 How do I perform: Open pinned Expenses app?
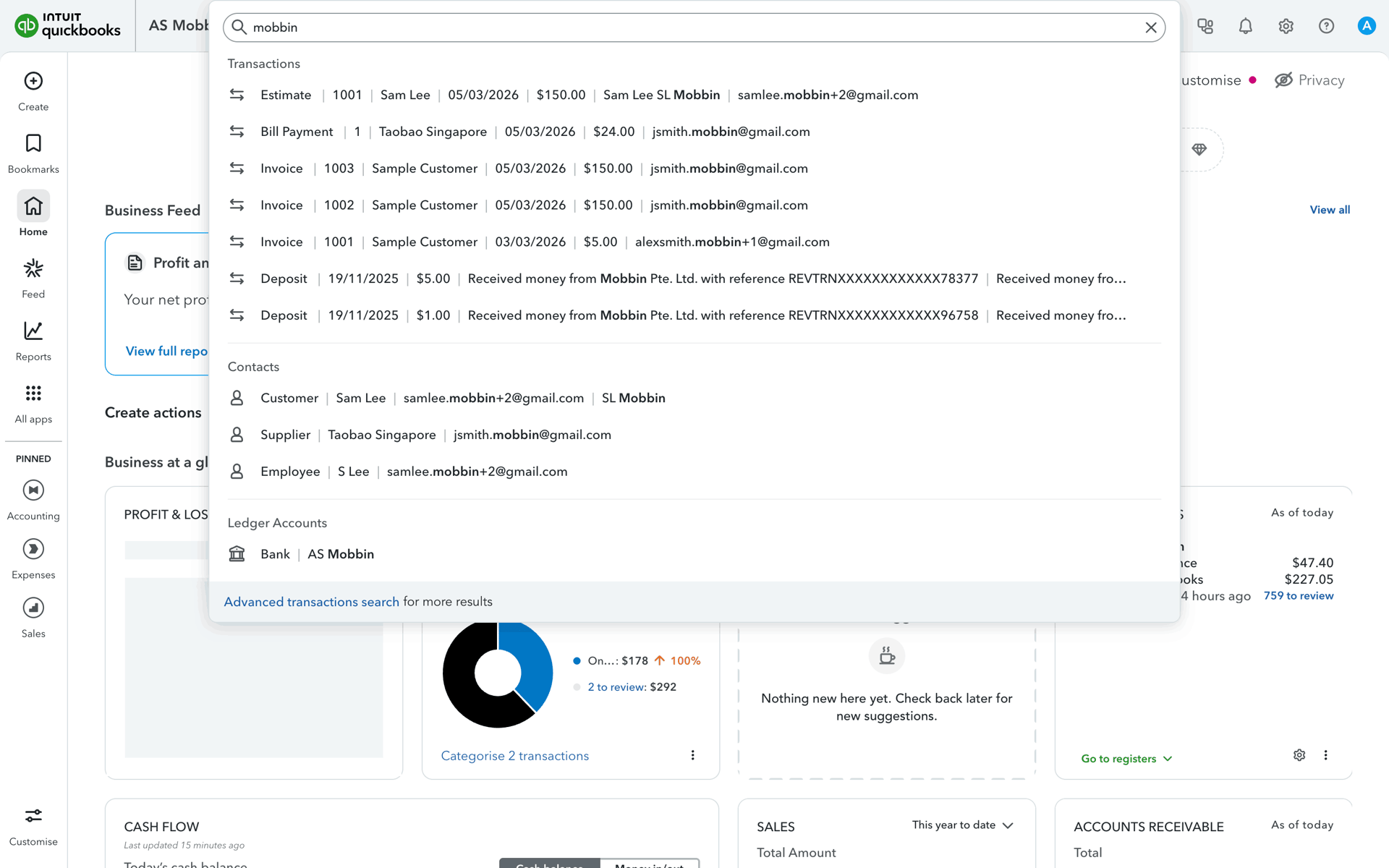pos(33,558)
